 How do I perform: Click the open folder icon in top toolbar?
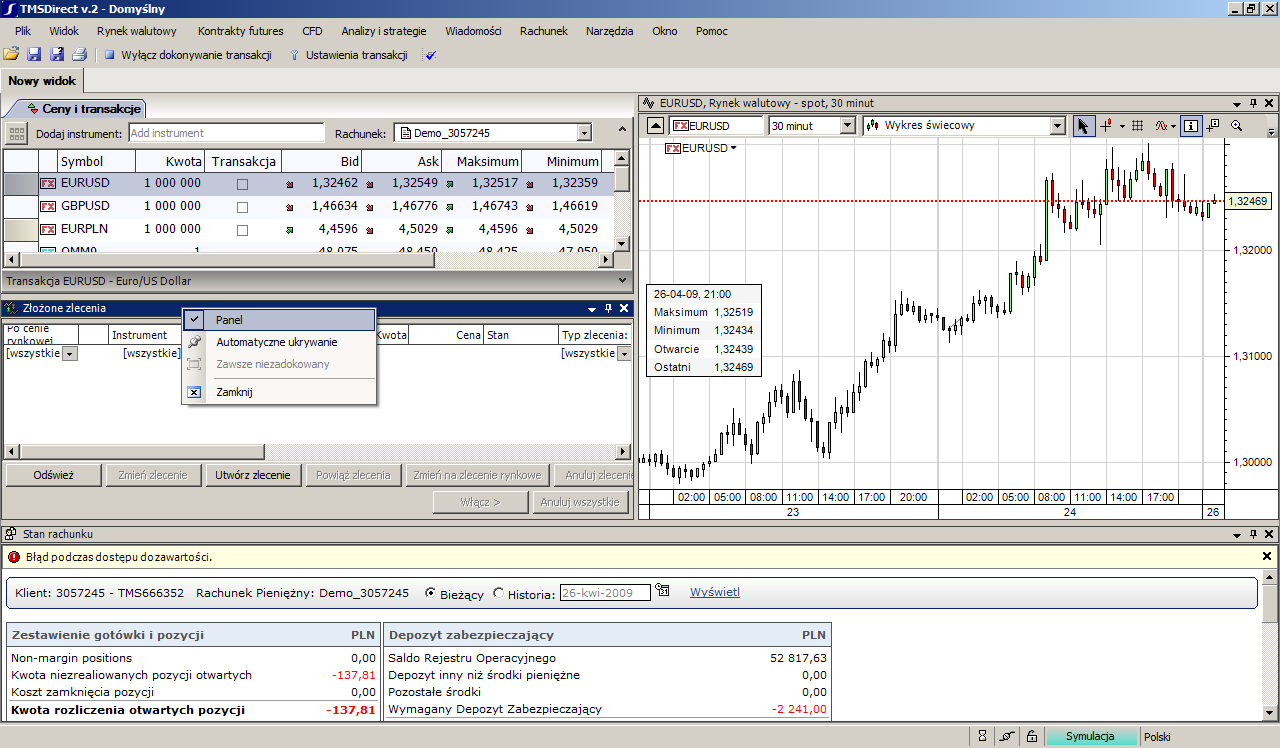tap(11, 55)
